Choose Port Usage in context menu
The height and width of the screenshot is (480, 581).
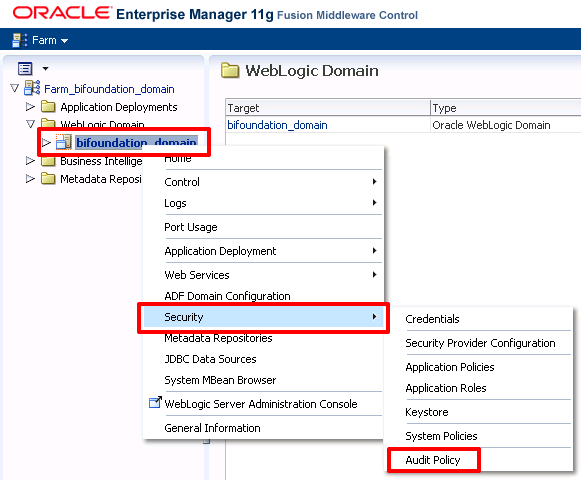[x=191, y=227]
